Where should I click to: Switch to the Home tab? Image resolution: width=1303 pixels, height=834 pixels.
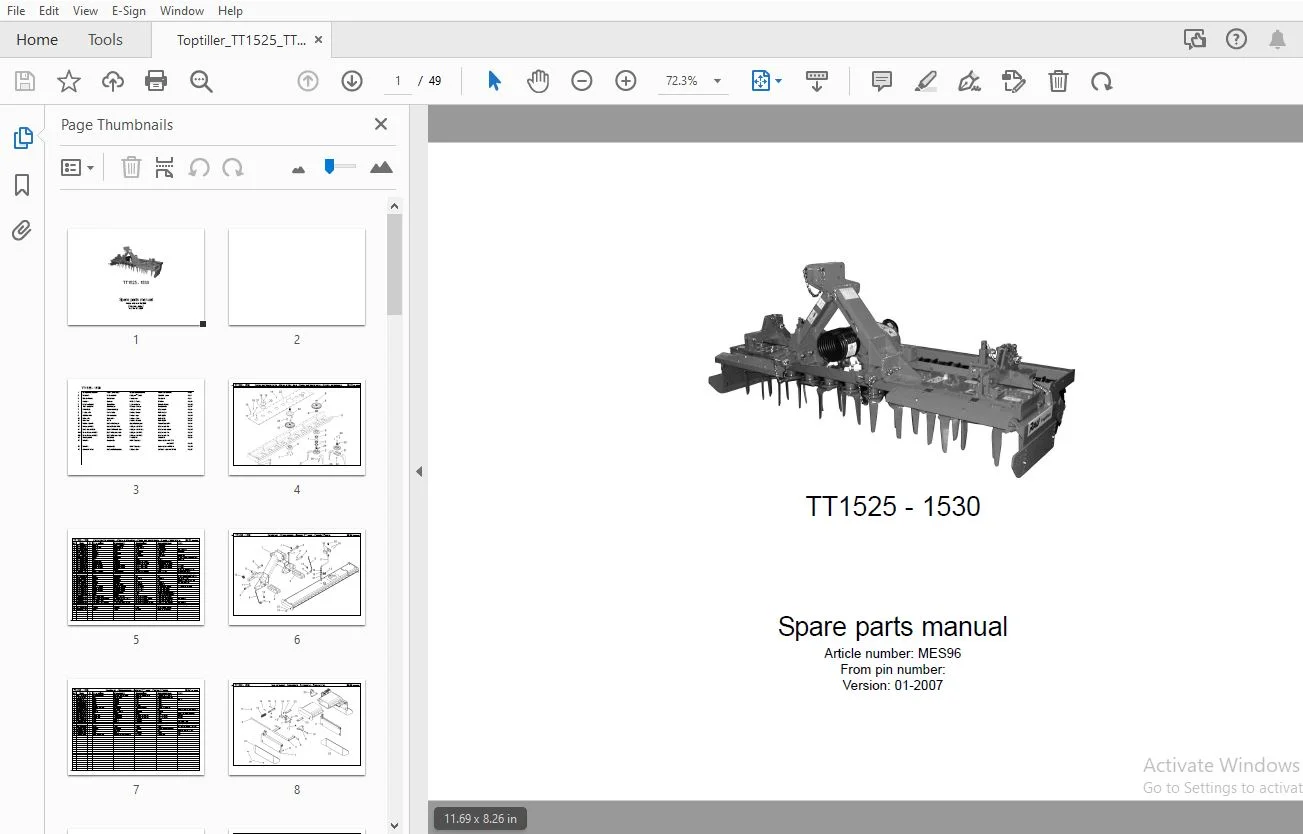coord(37,40)
